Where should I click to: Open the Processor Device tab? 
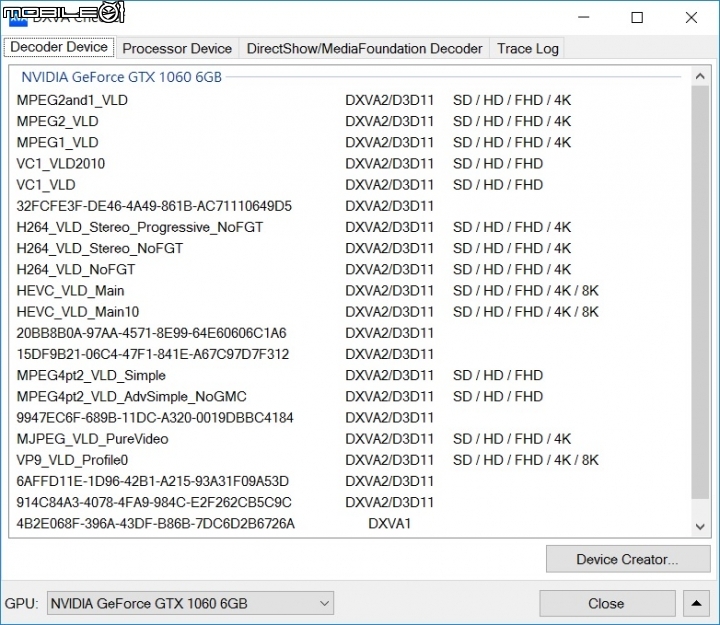pos(177,48)
